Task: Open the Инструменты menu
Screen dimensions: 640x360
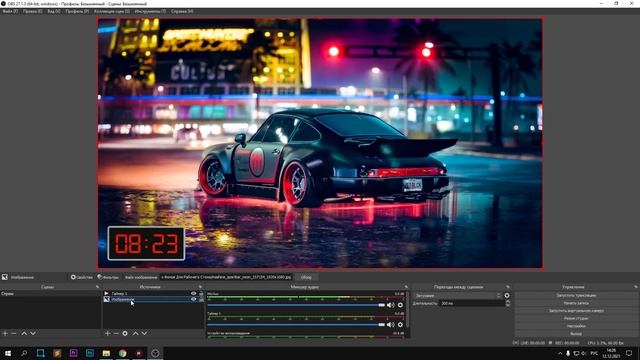Action: pyautogui.click(x=150, y=11)
